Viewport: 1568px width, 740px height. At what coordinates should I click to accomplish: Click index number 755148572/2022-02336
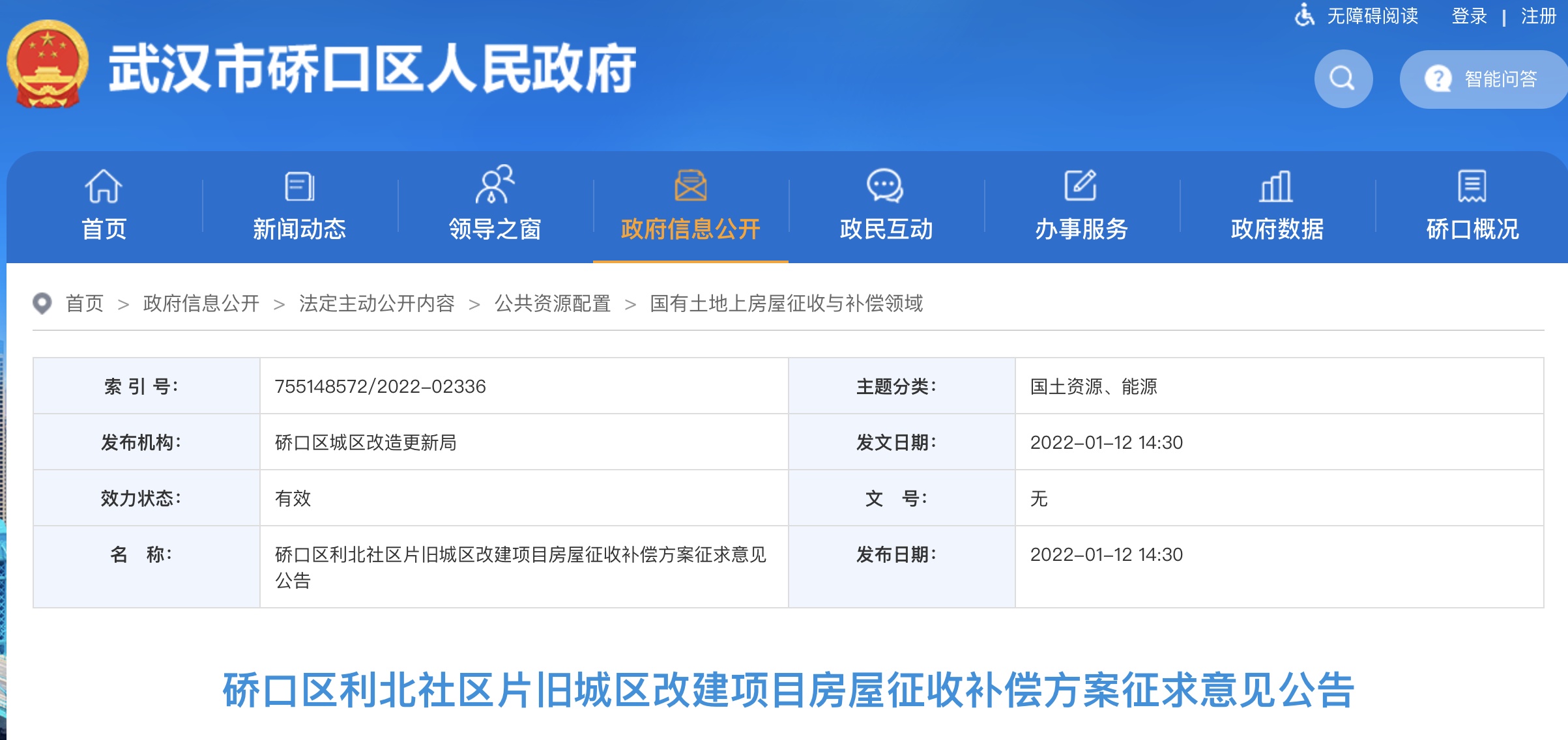381,386
